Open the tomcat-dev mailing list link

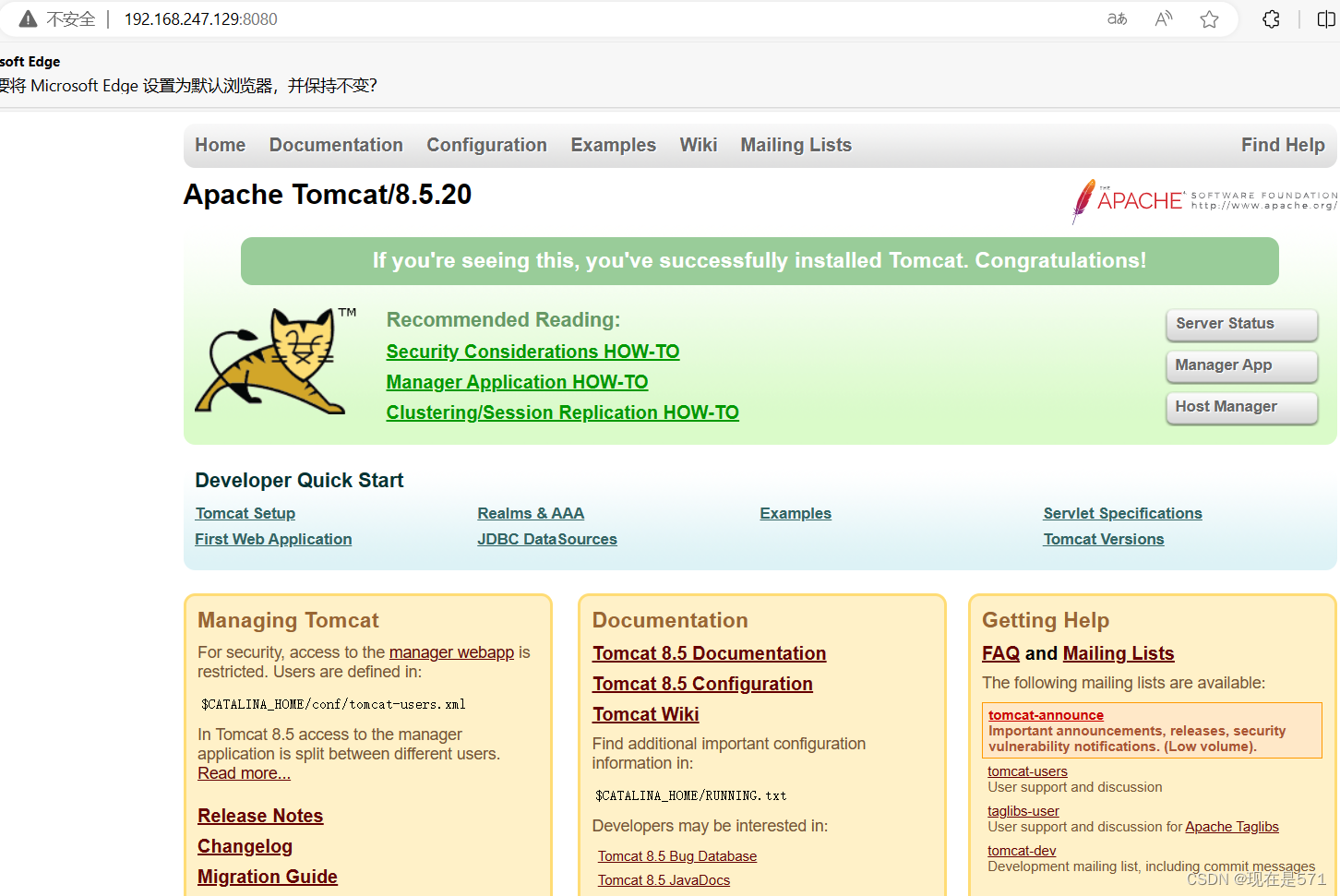coord(1022,851)
